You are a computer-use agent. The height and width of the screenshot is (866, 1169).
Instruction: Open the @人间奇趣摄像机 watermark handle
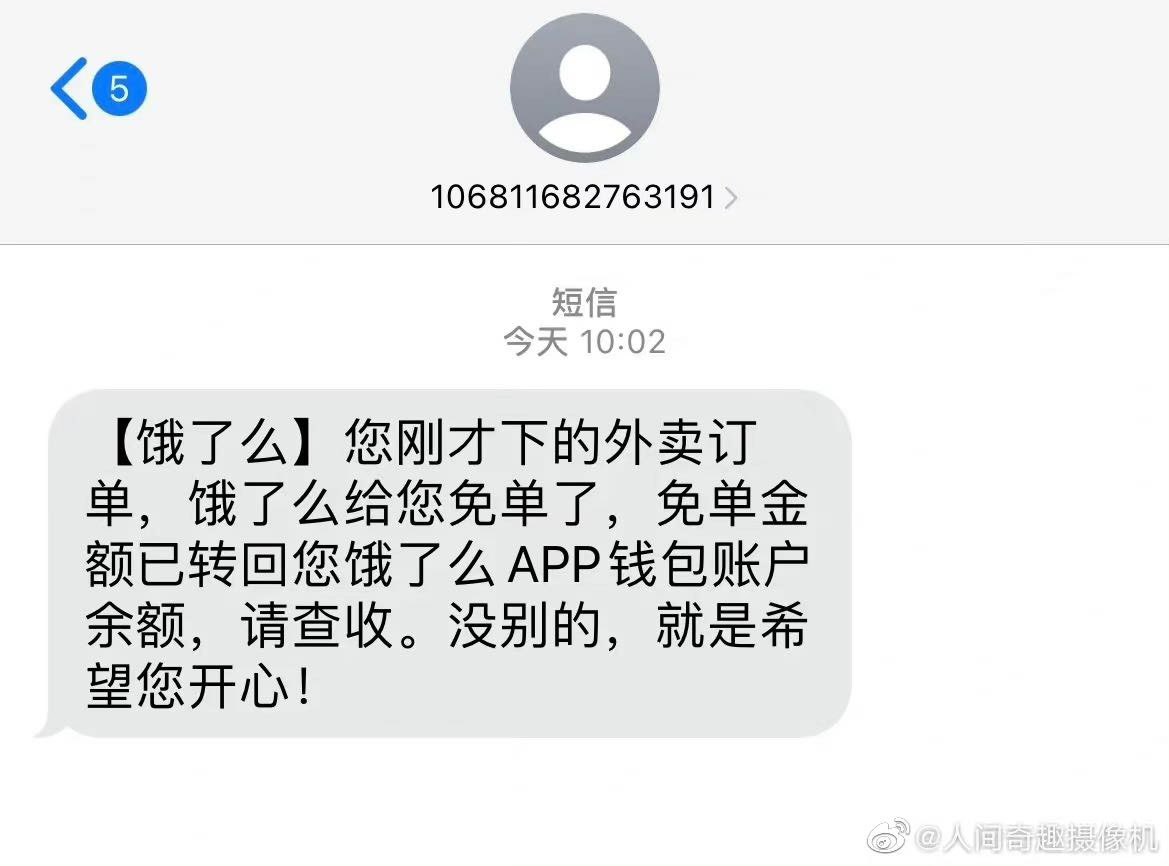(x=1036, y=838)
